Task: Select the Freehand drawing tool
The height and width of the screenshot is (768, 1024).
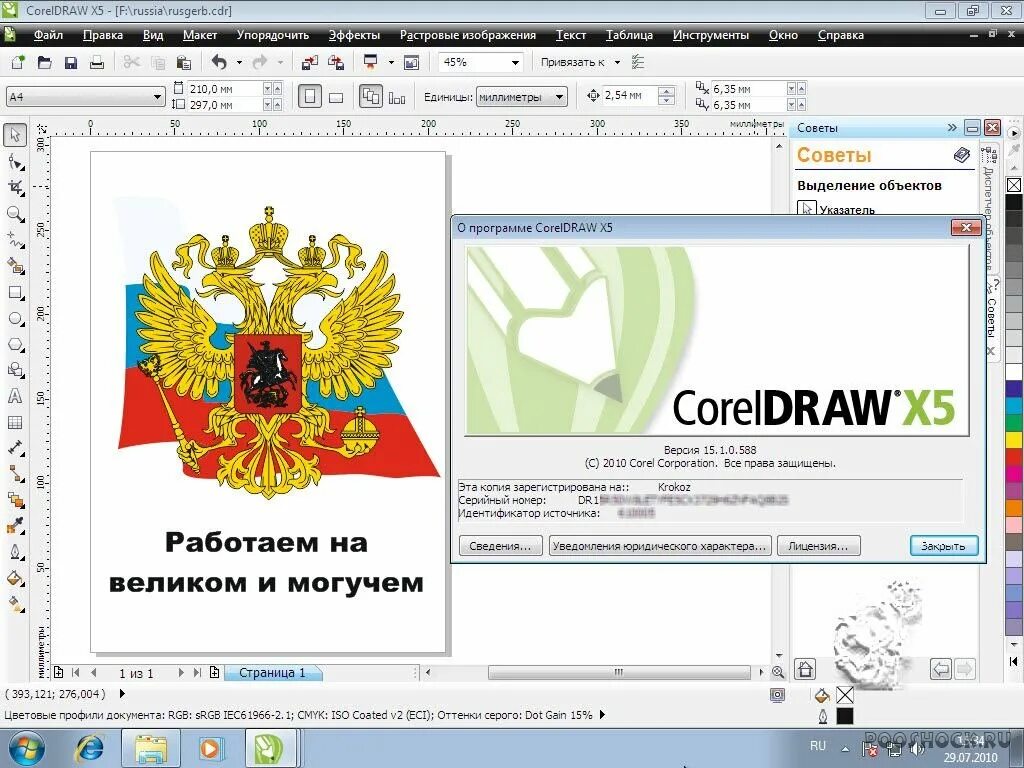Action: tap(15, 240)
